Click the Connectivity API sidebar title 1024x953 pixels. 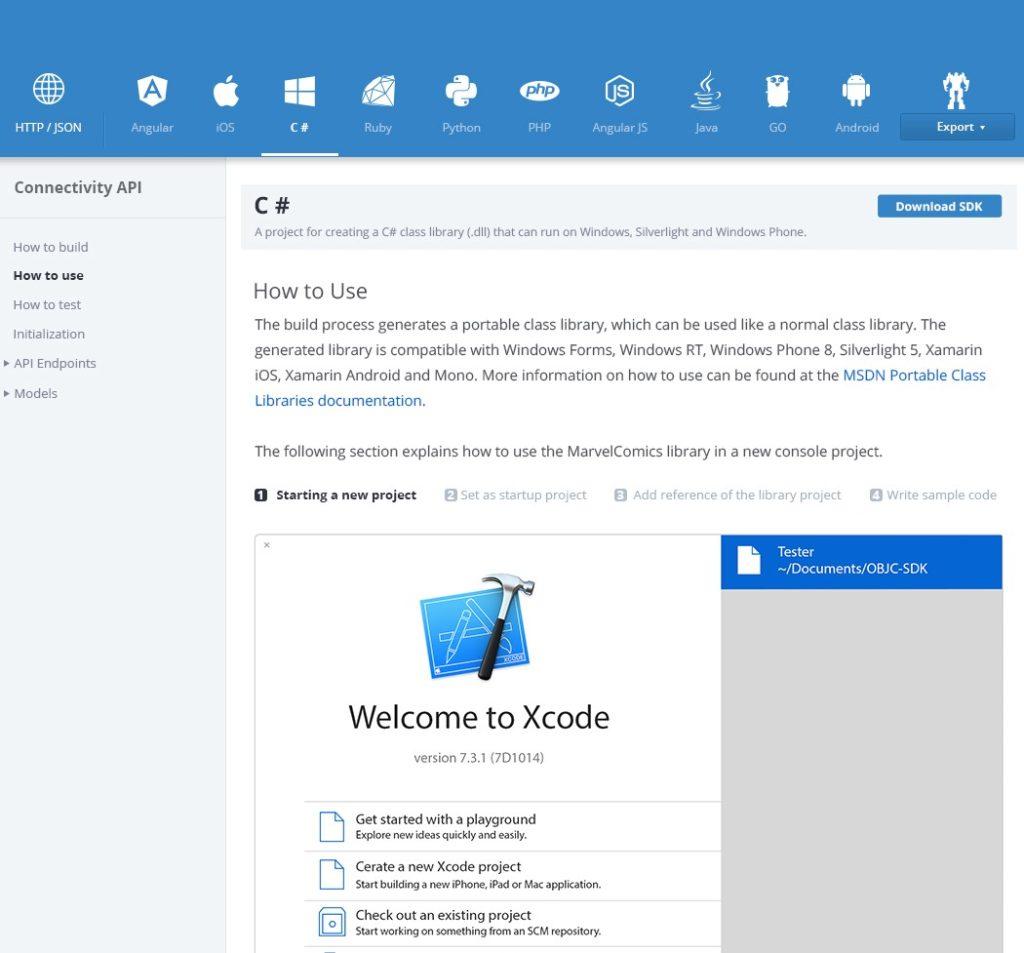click(78, 187)
